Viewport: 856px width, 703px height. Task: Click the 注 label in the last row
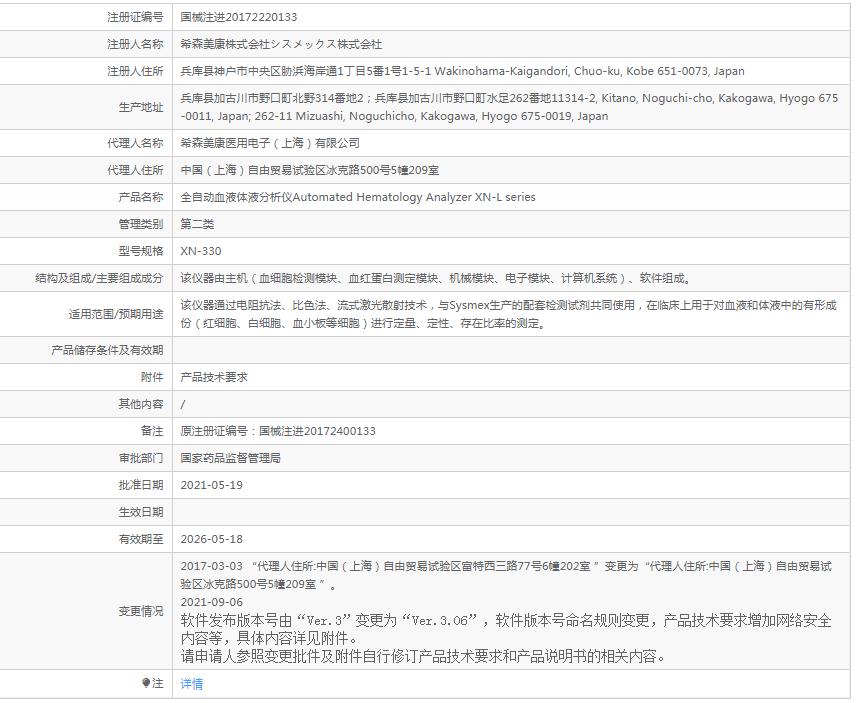tap(157, 683)
